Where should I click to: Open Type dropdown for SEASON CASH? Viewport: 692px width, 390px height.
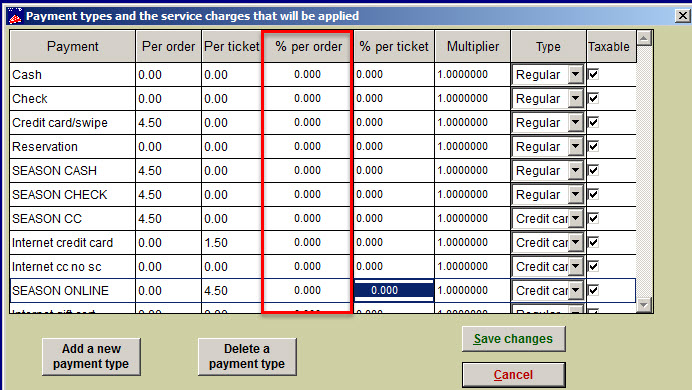tap(575, 171)
